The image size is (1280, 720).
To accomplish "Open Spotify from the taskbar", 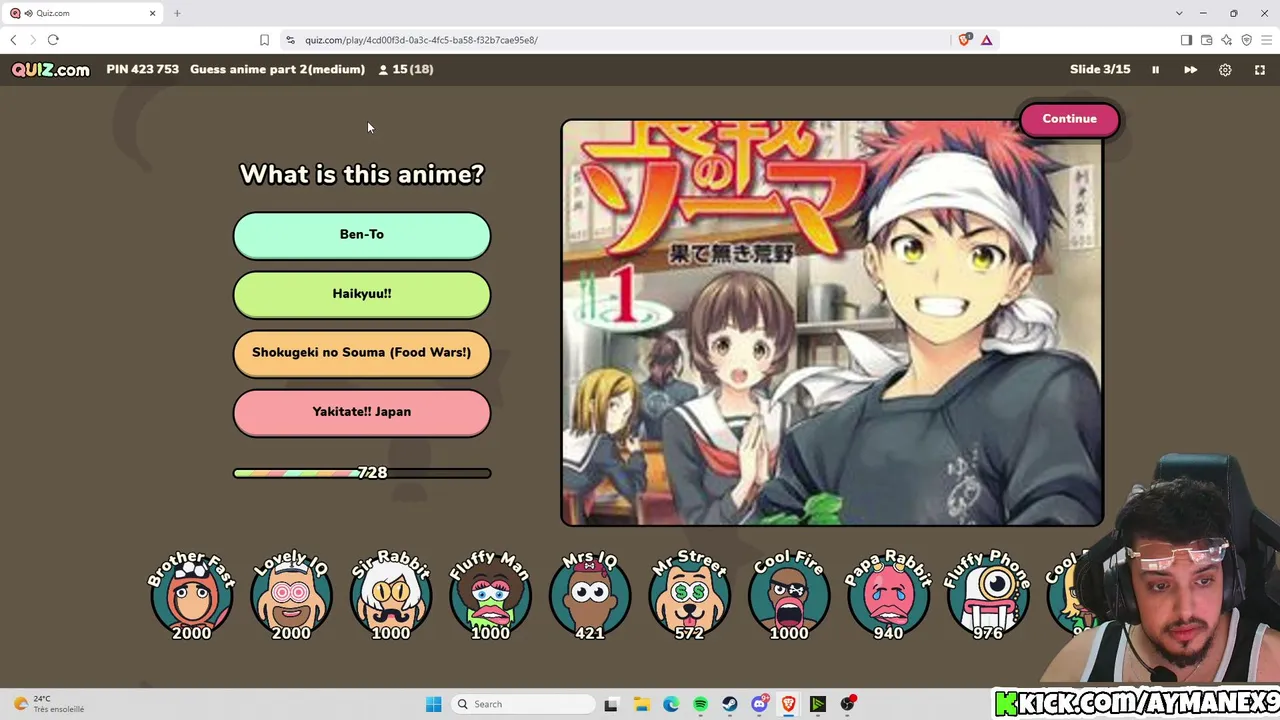I will [x=700, y=704].
